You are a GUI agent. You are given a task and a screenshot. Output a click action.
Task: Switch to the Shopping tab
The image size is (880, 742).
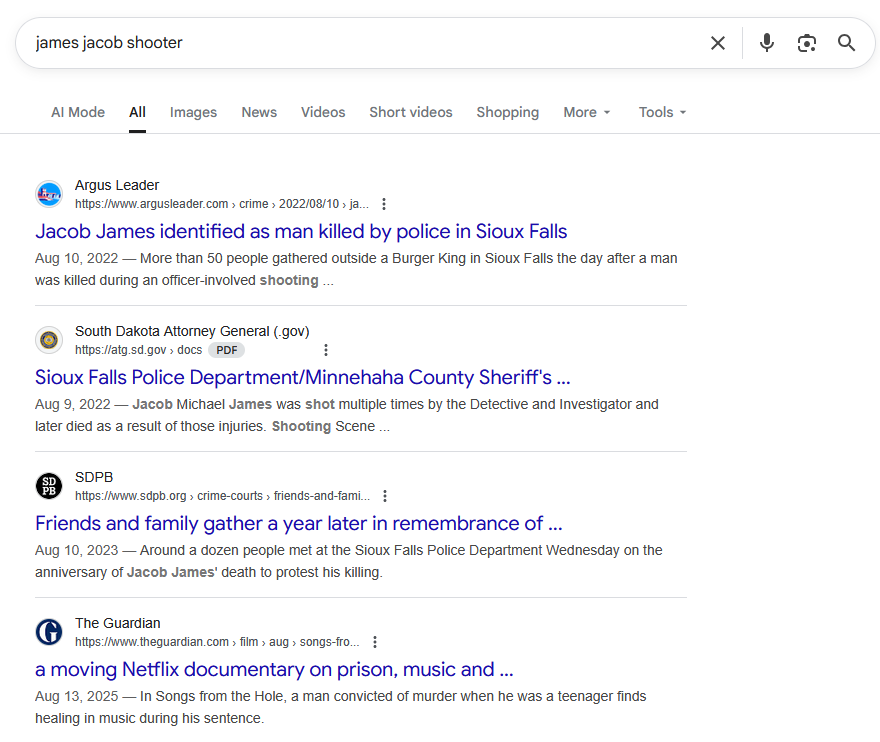click(x=508, y=112)
